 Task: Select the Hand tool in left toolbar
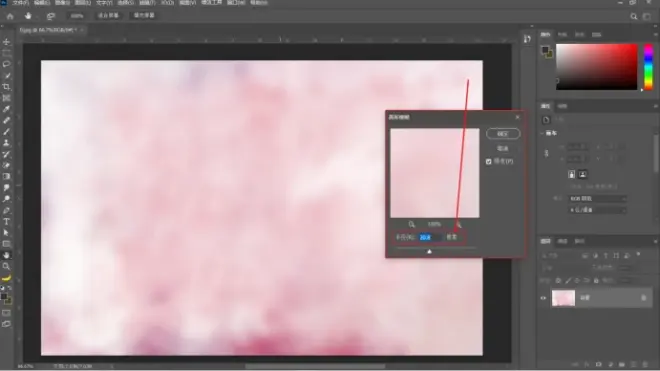click(x=6, y=255)
